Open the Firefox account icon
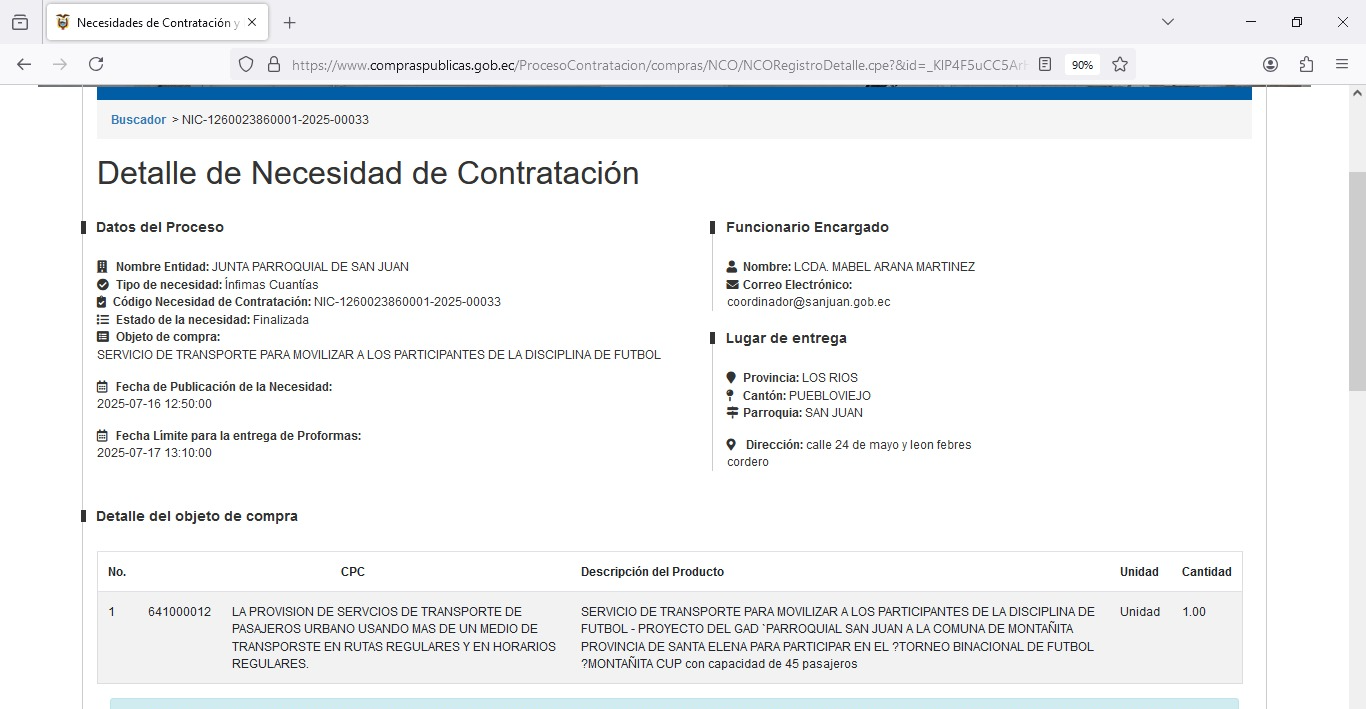The image size is (1366, 709). [1270, 64]
